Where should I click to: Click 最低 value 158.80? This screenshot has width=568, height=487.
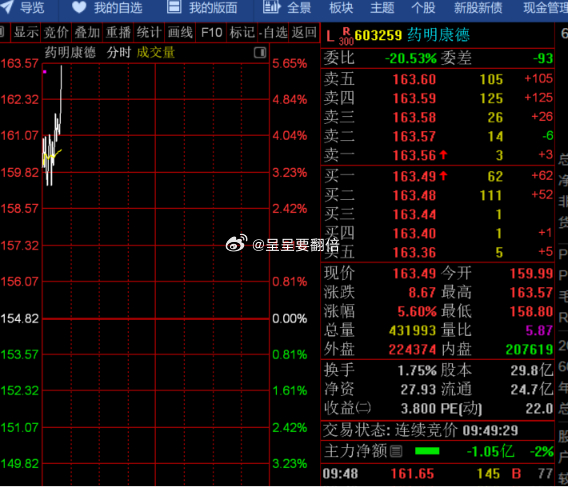pos(531,311)
